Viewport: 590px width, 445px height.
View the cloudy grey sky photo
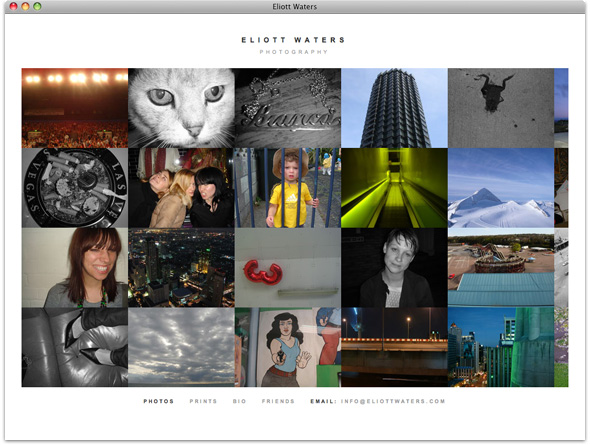click(x=181, y=347)
